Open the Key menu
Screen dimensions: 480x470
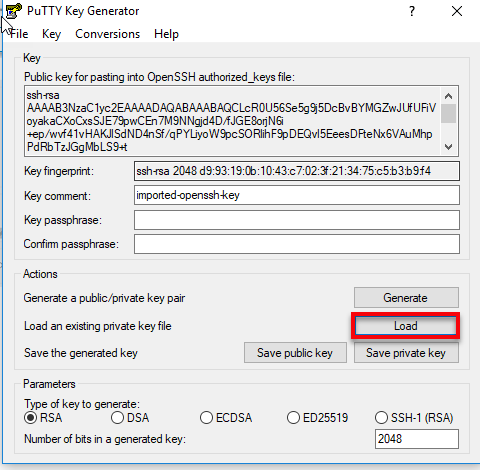point(51,34)
